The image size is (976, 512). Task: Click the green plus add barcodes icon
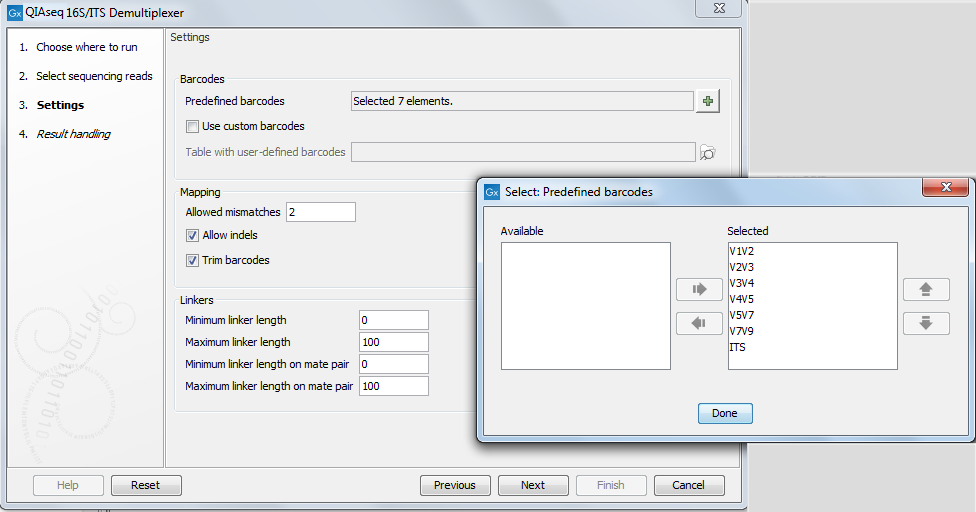tap(708, 101)
